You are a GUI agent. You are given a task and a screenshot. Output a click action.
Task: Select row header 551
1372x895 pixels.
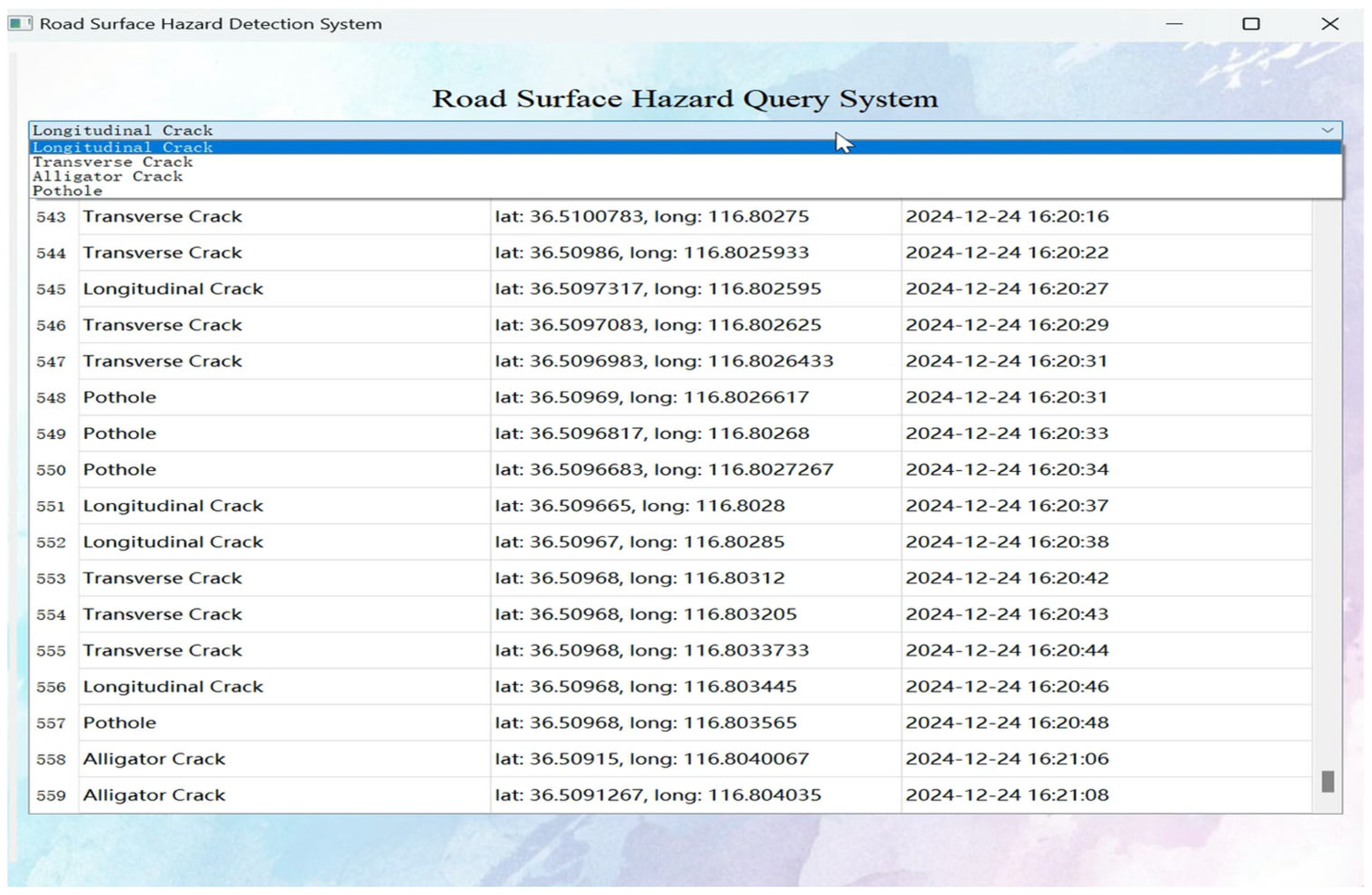(x=53, y=506)
